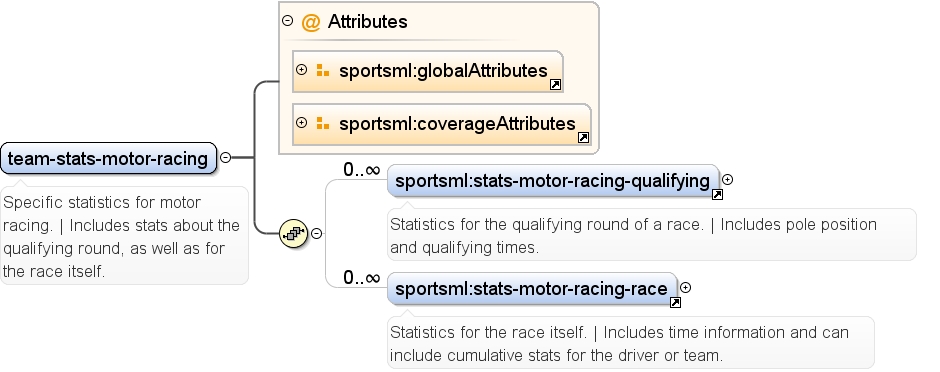Click coverageAttributes group icon
The height and width of the screenshot is (372, 940).
pyautogui.click(x=323, y=123)
